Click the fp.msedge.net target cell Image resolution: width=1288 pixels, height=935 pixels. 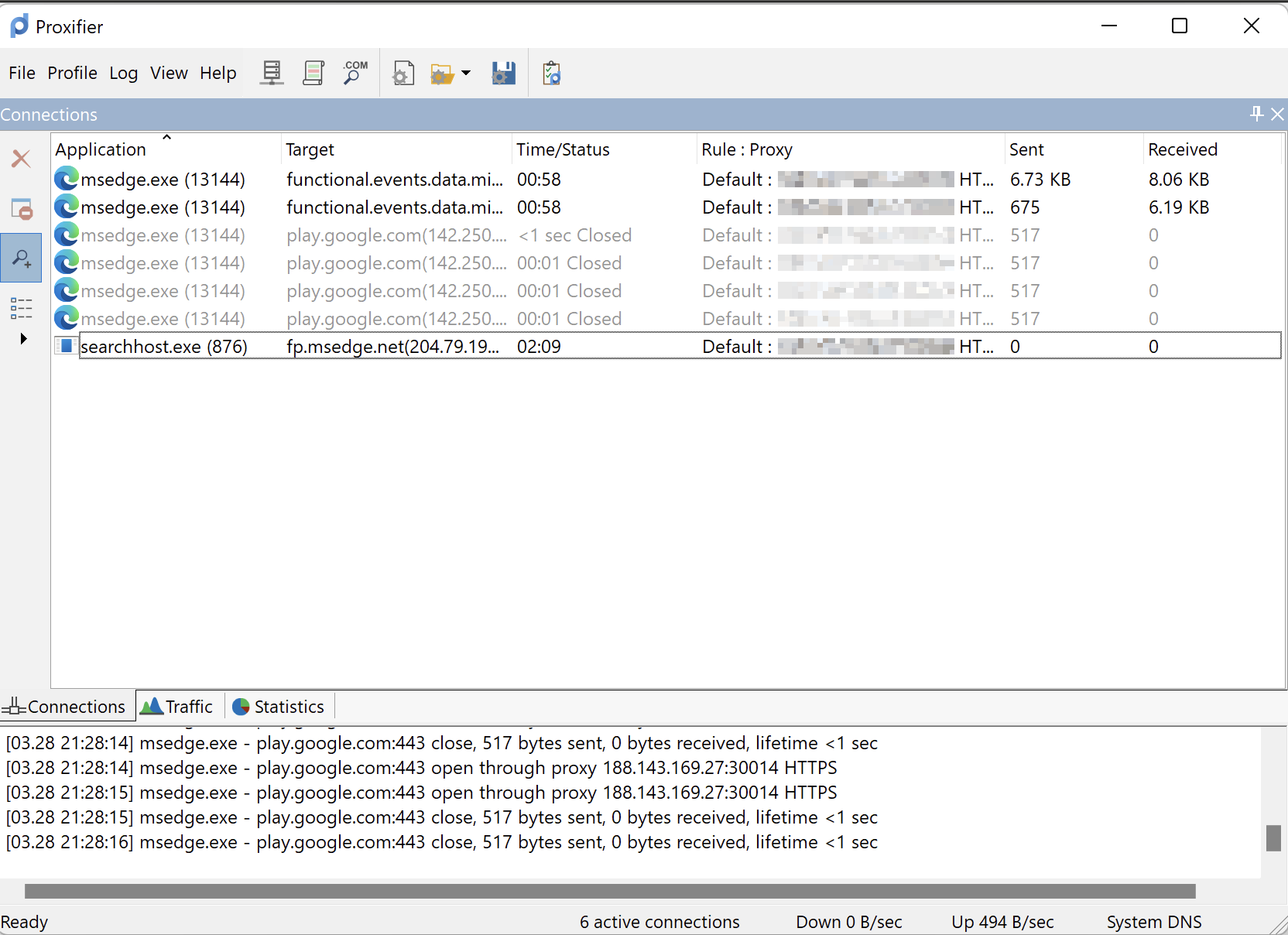[392, 346]
